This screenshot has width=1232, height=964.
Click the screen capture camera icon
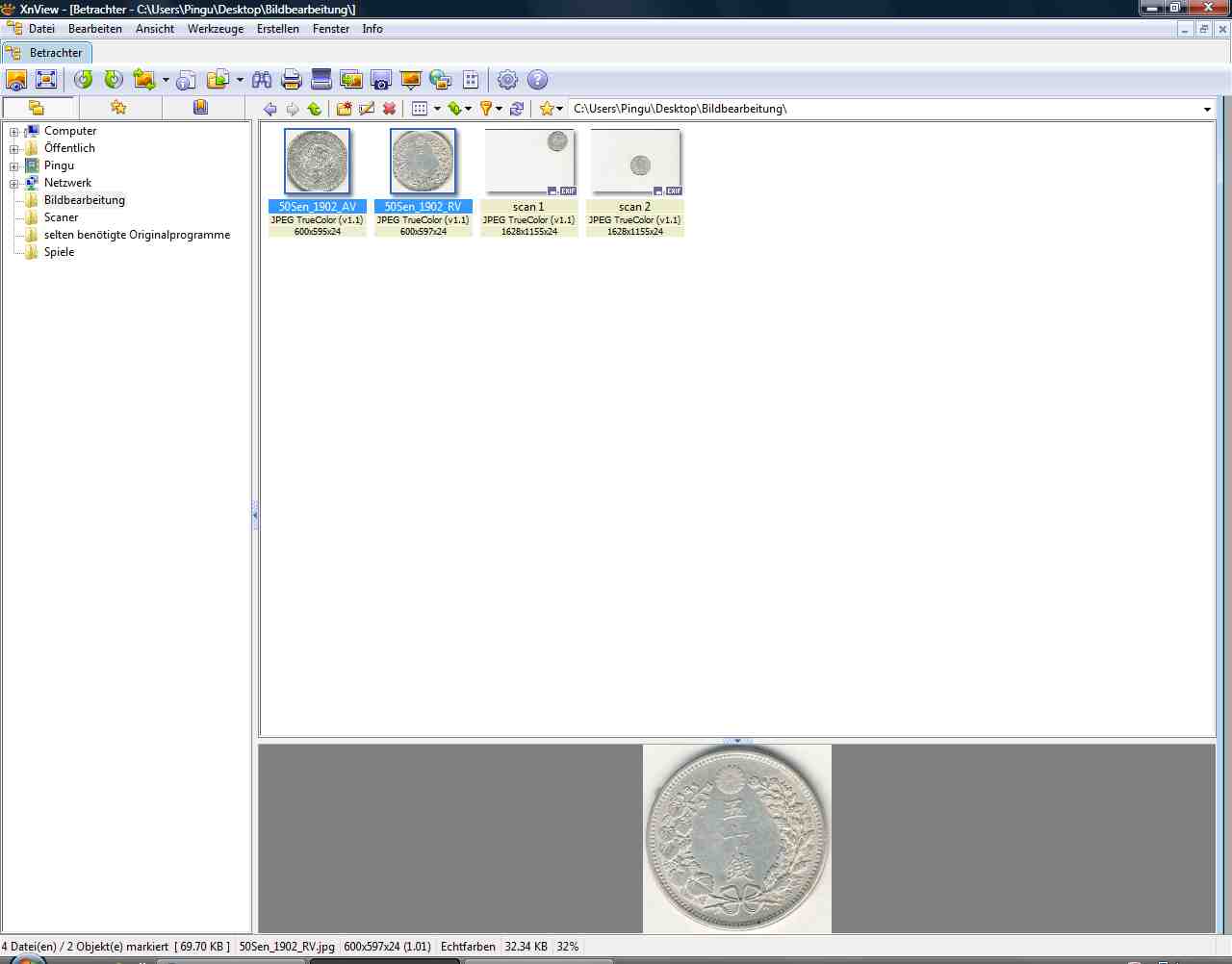pyautogui.click(x=381, y=80)
